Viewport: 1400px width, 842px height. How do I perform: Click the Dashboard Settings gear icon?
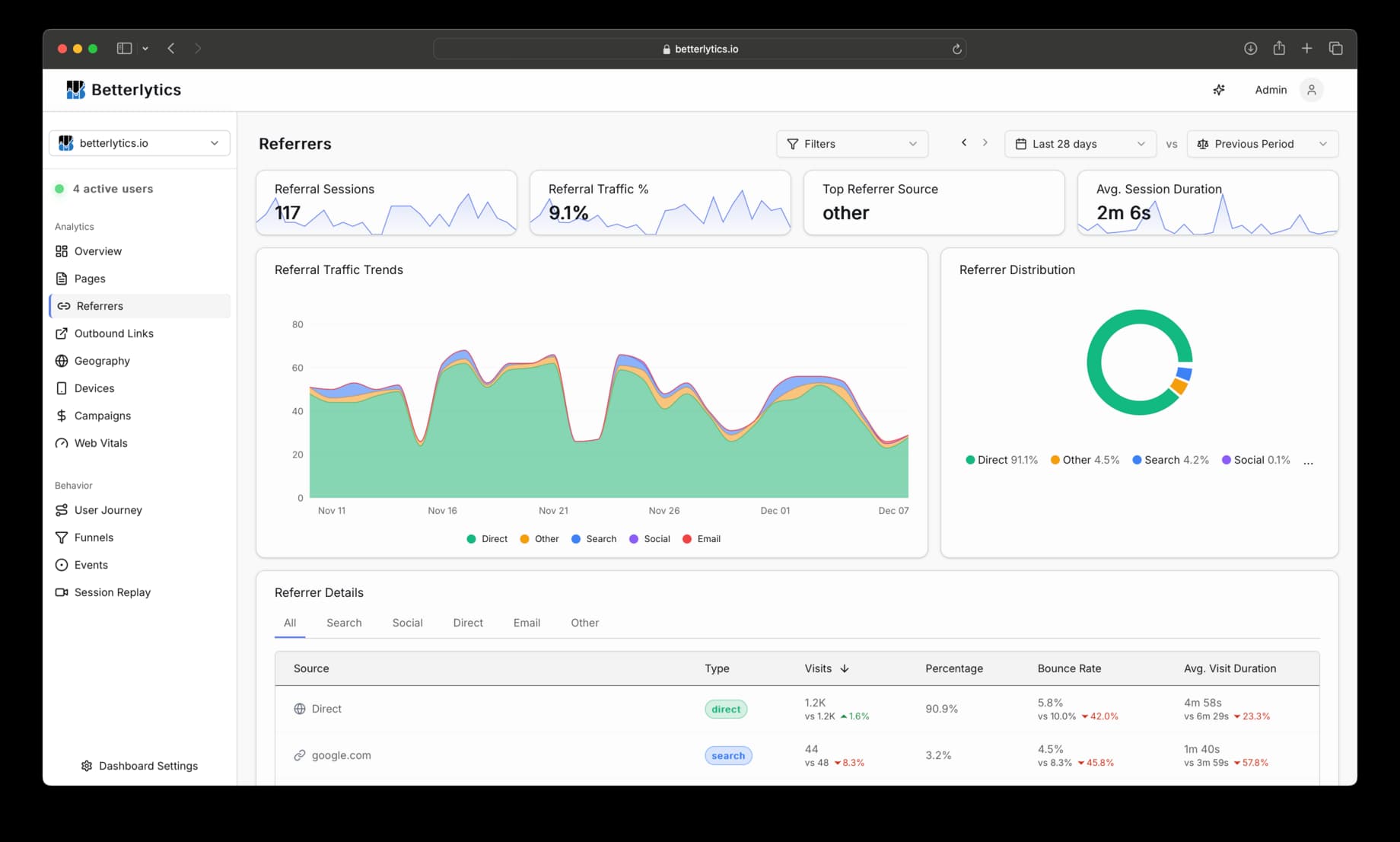point(87,766)
